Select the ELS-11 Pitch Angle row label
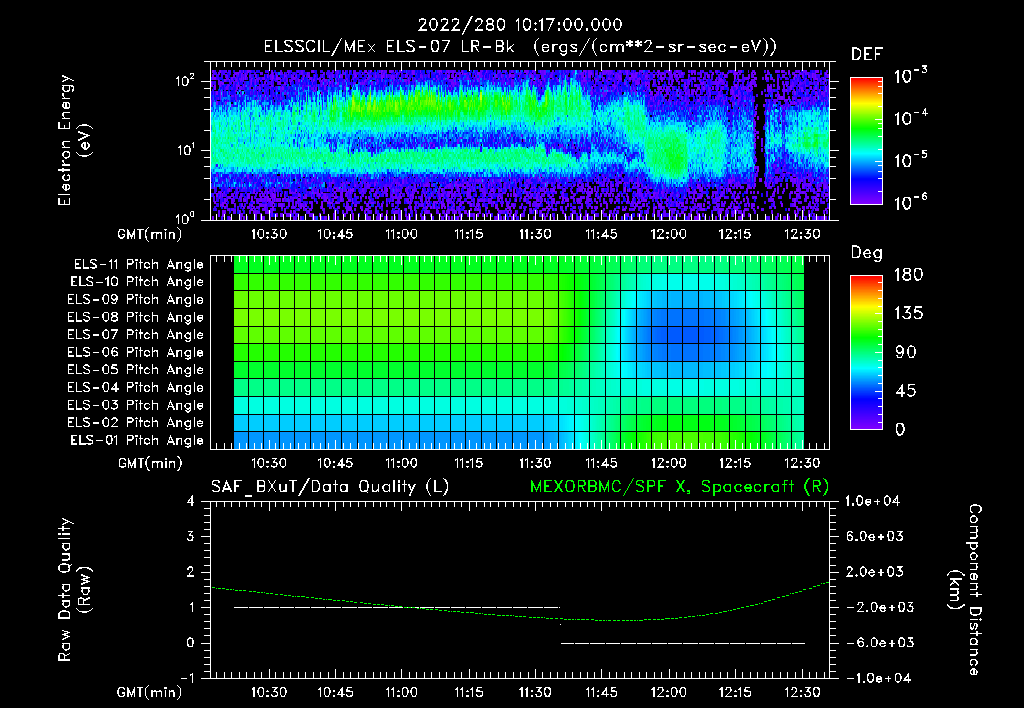The image size is (1024, 708). [138, 265]
